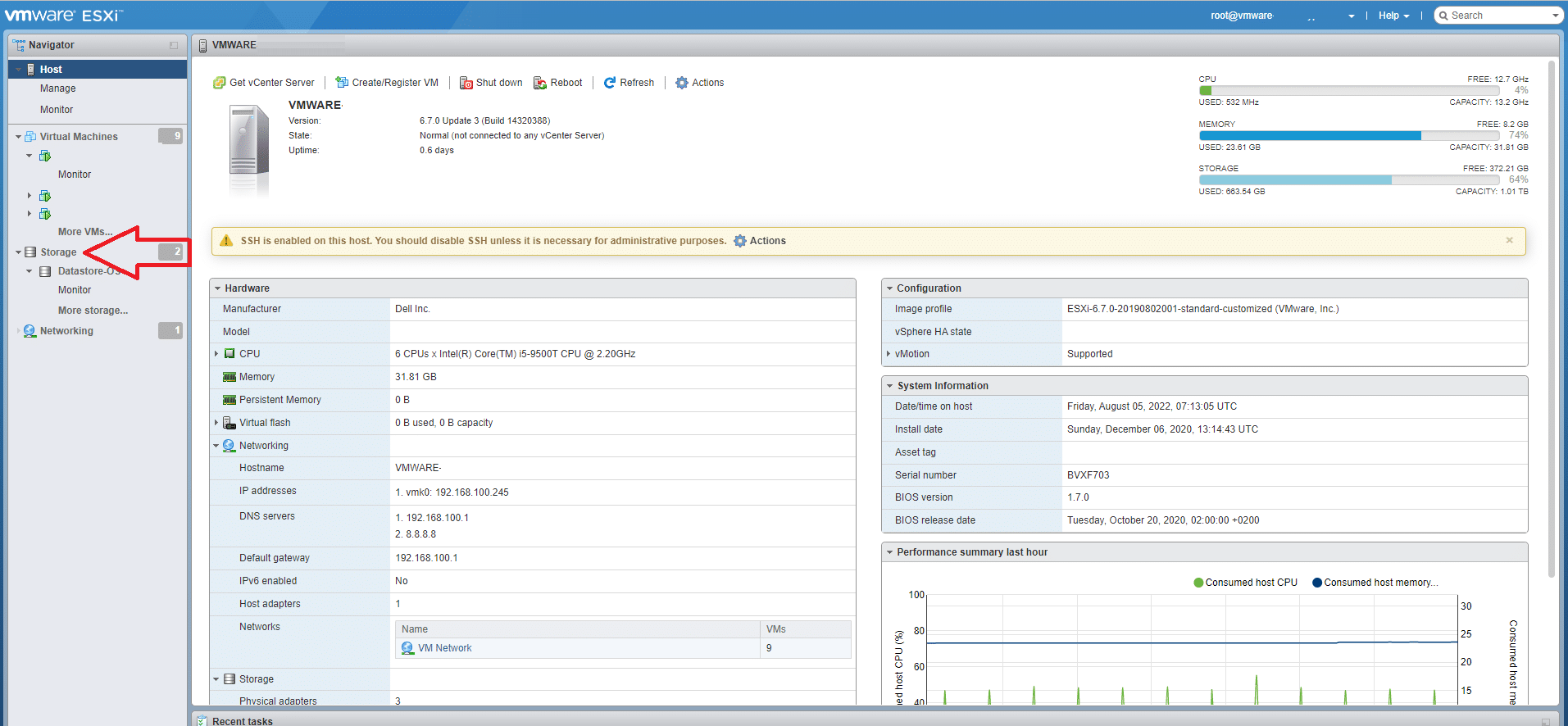Open the Help dropdown menu
The width and height of the screenshot is (1568, 726).
(x=1393, y=16)
